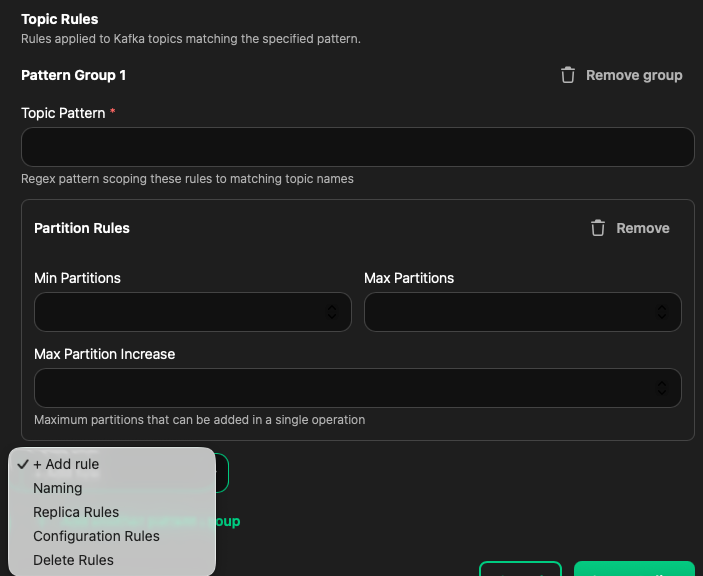
Task: Click into the Max Partition Increase field
Action: coord(358,388)
